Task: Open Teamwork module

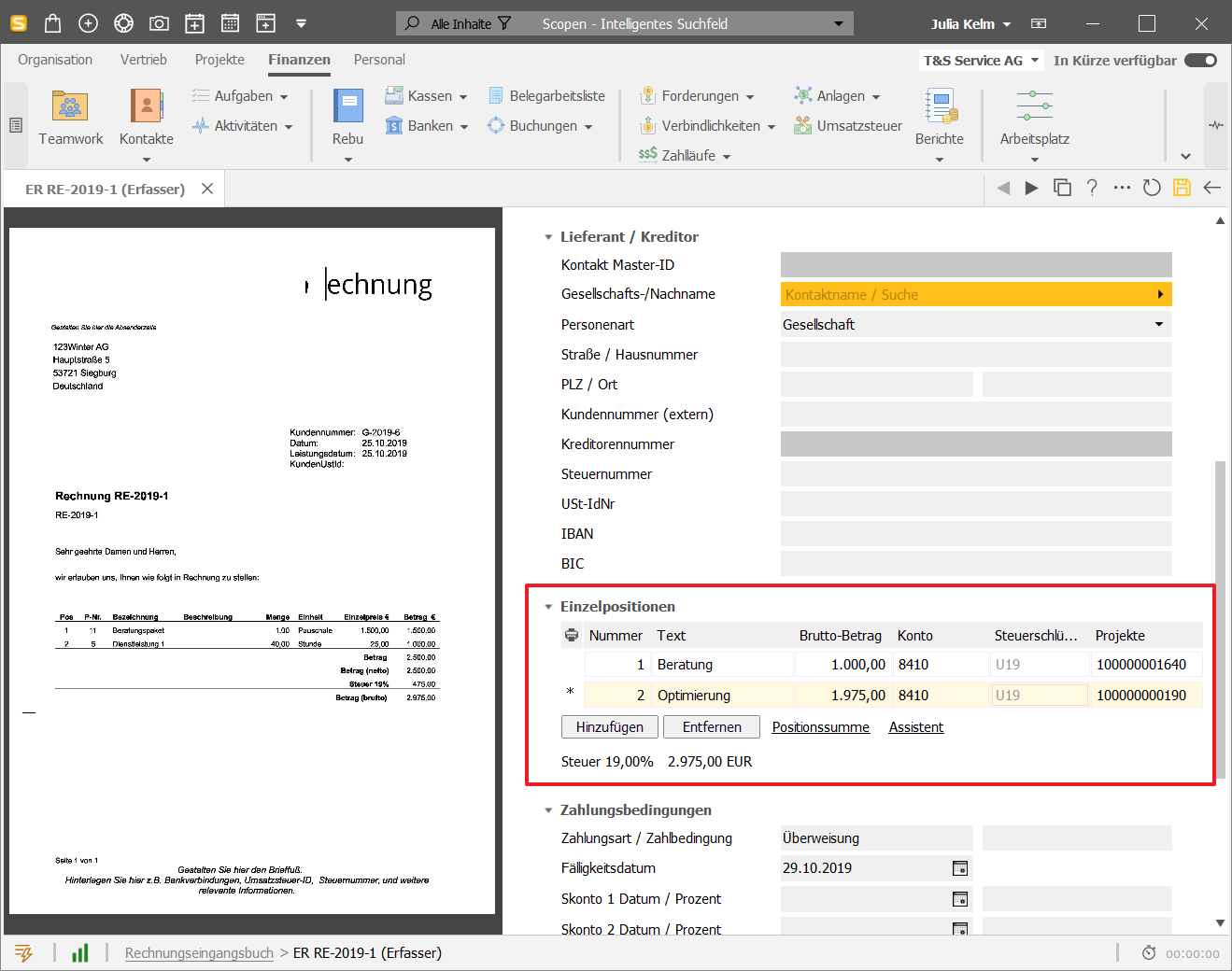Action: pos(71,119)
